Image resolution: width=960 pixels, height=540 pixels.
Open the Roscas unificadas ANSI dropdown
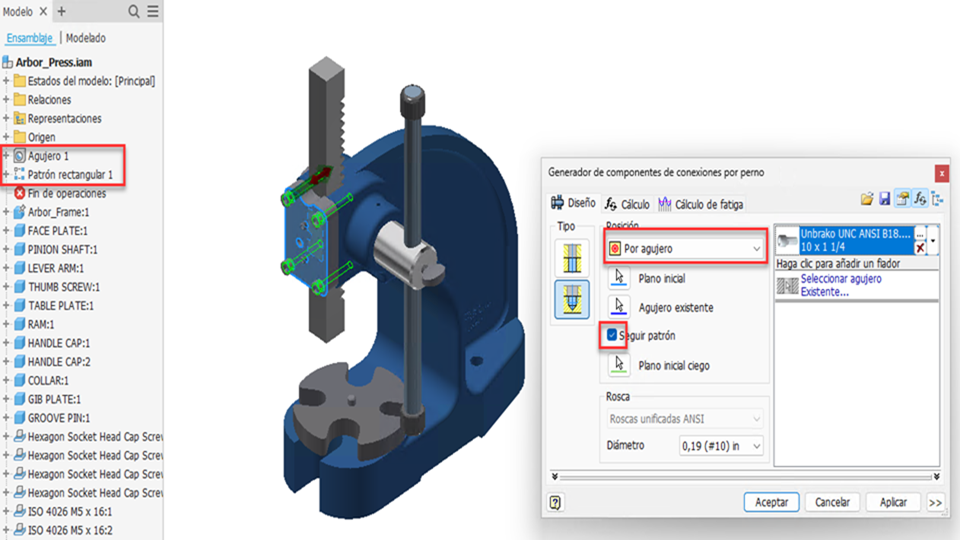684,419
